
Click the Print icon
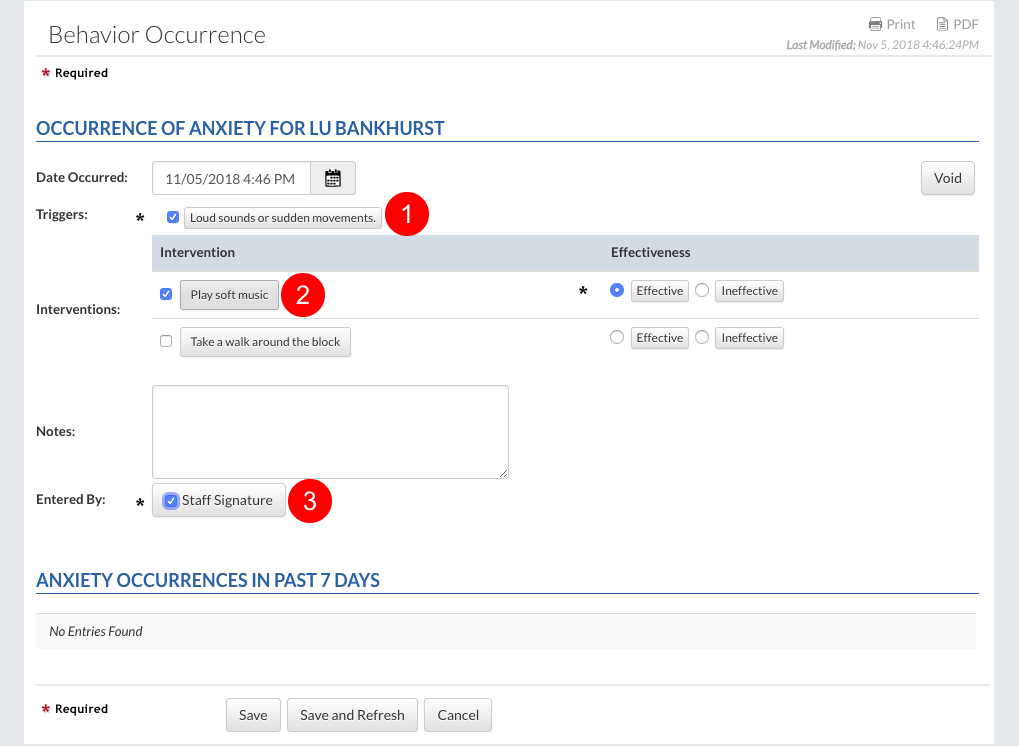pyautogui.click(x=876, y=24)
